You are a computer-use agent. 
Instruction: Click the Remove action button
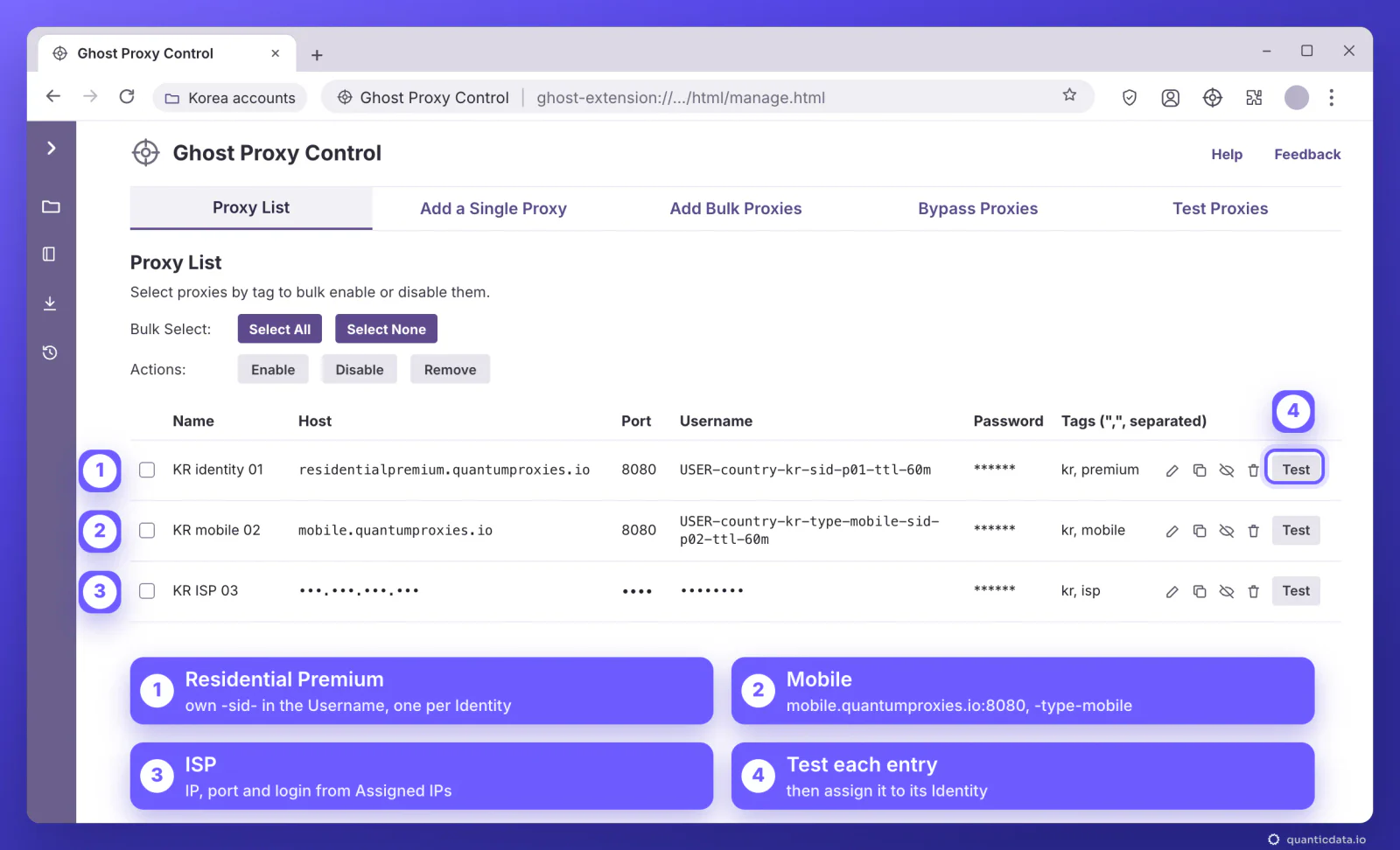tap(451, 369)
